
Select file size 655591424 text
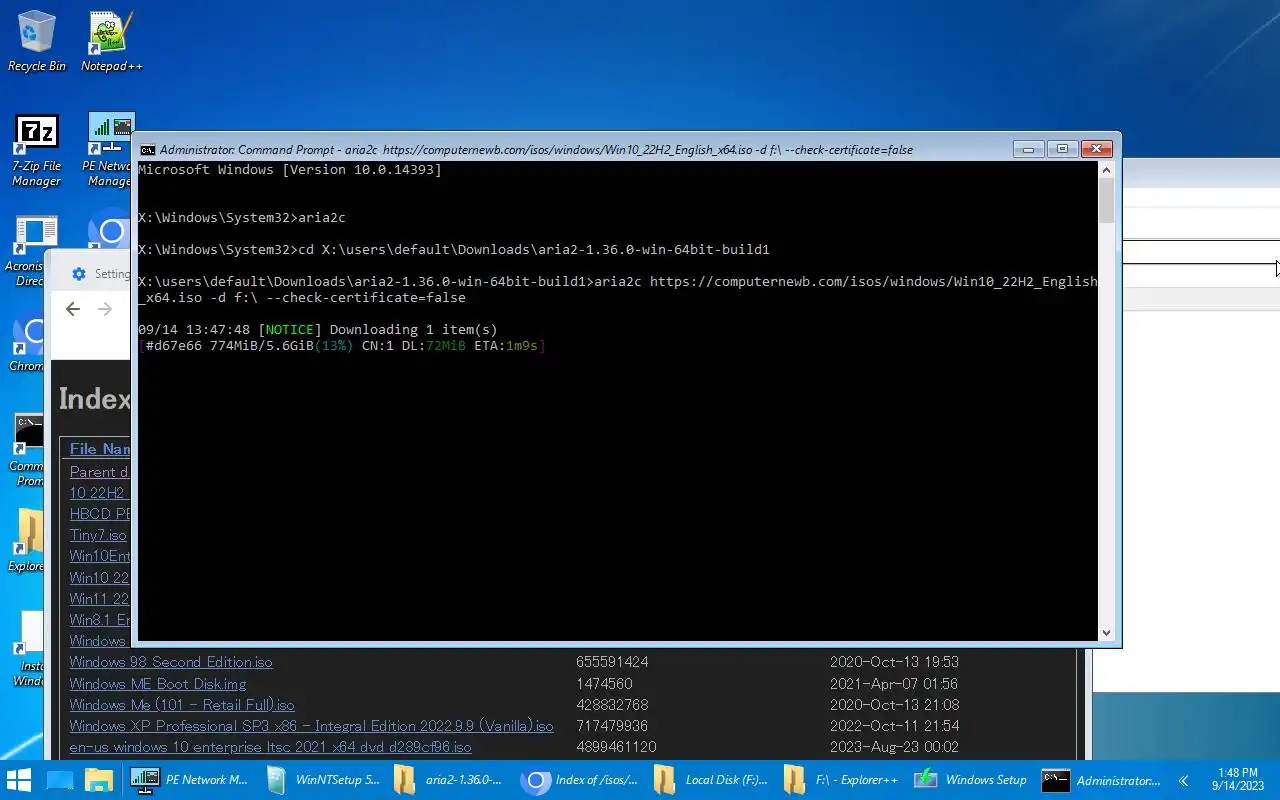612,662
